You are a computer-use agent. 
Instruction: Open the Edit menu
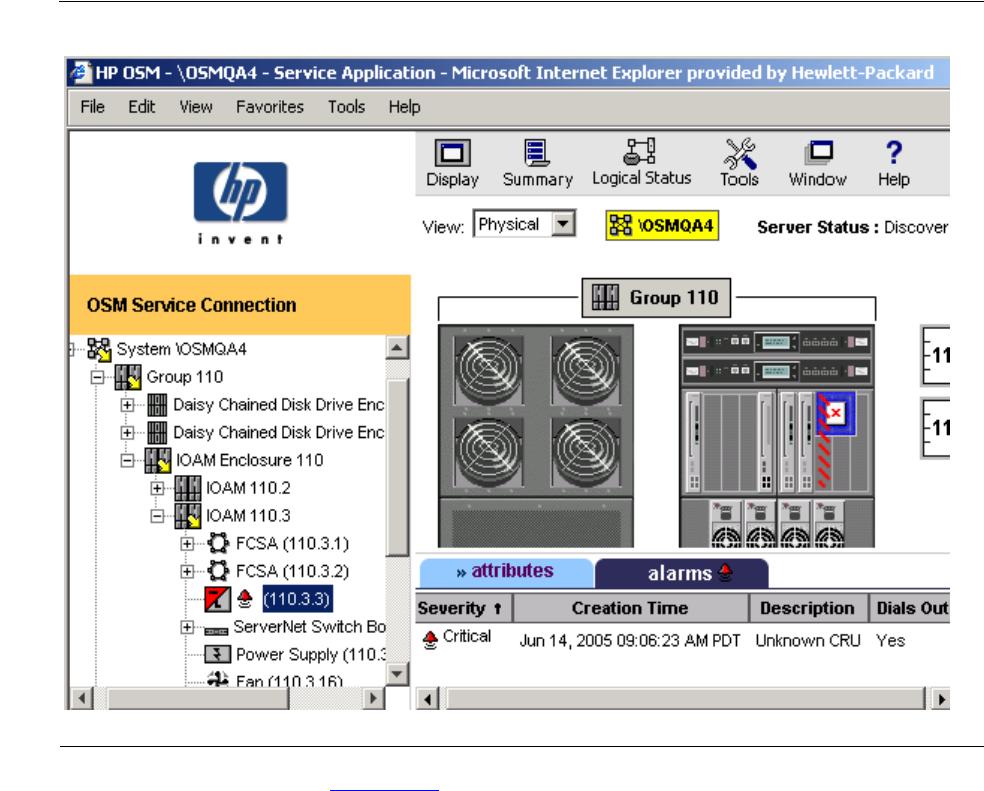[142, 107]
